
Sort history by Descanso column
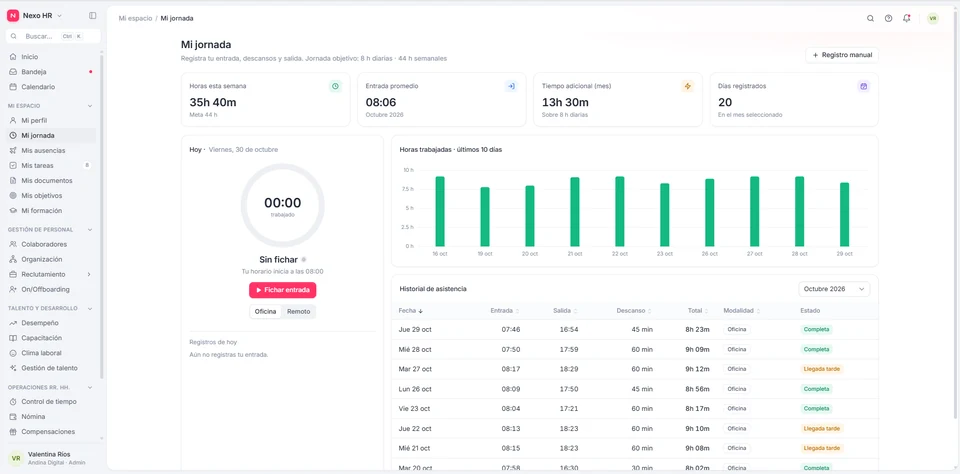coord(634,311)
